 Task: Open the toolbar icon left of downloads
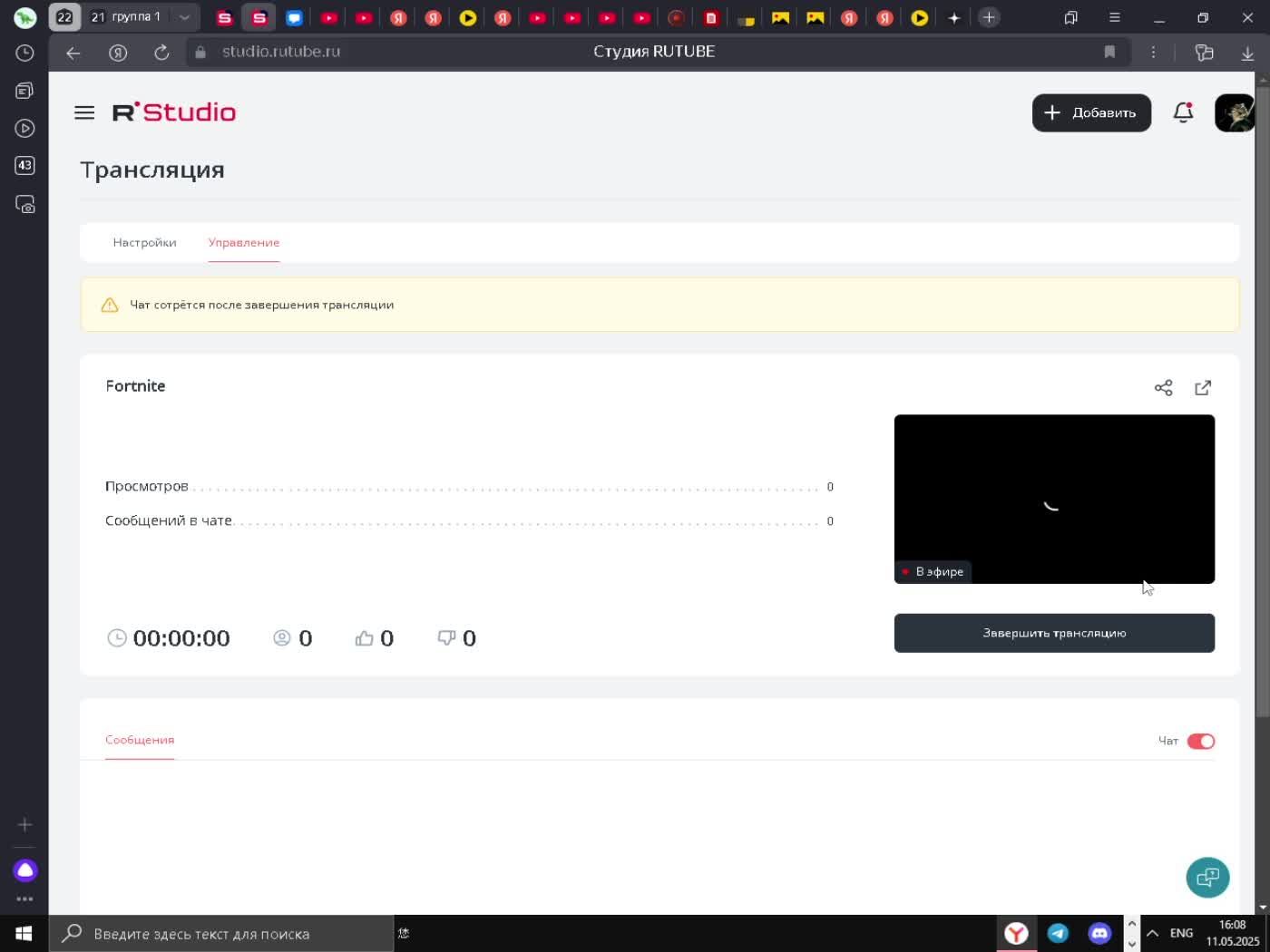(1204, 53)
